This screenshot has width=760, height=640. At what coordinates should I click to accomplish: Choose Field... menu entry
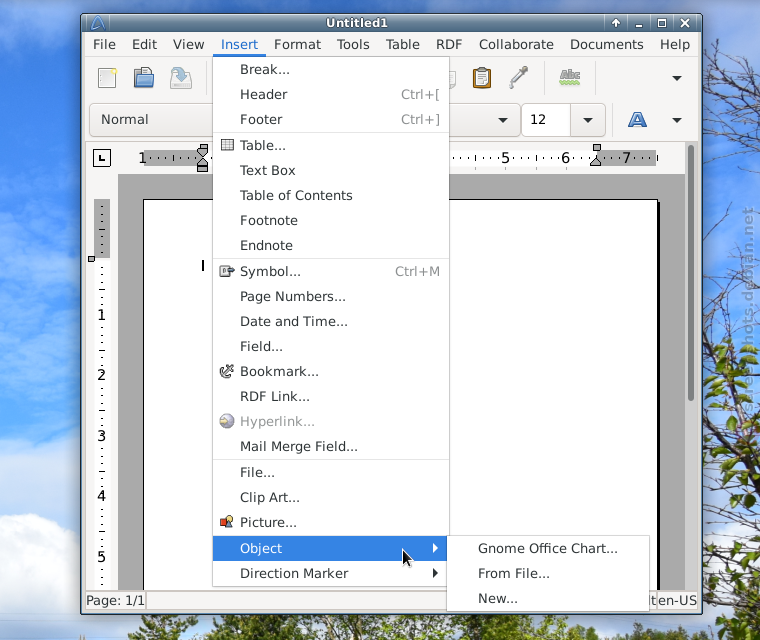pyautogui.click(x=331, y=346)
